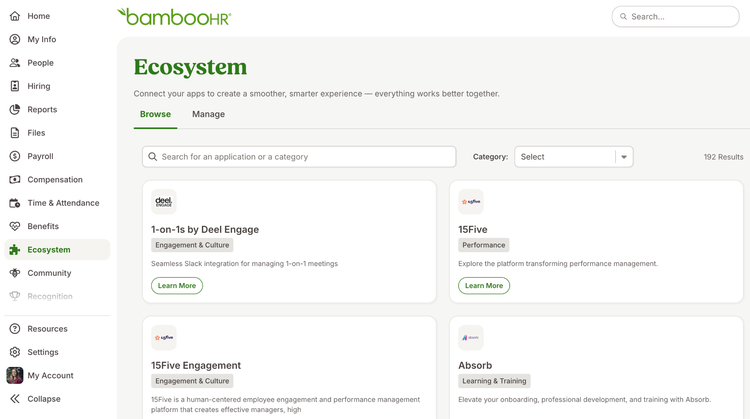Click the Payroll dollar coin icon
The image size is (750, 419).
coord(15,156)
